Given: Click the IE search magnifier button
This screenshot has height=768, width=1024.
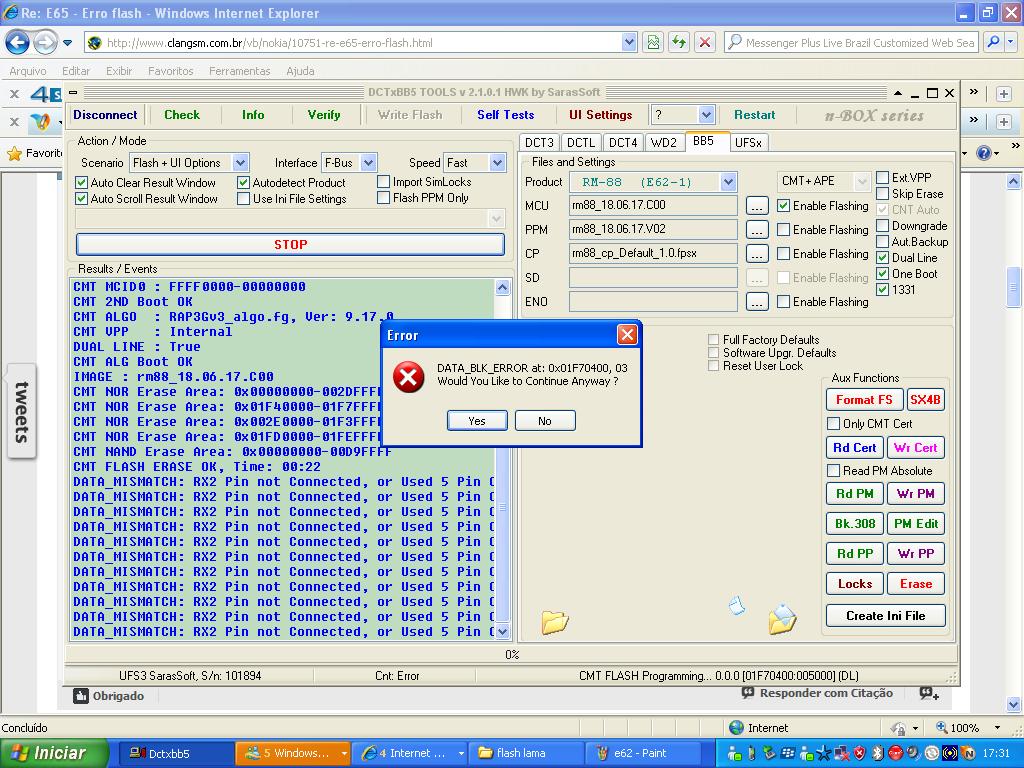Looking at the screenshot, I should [993, 42].
